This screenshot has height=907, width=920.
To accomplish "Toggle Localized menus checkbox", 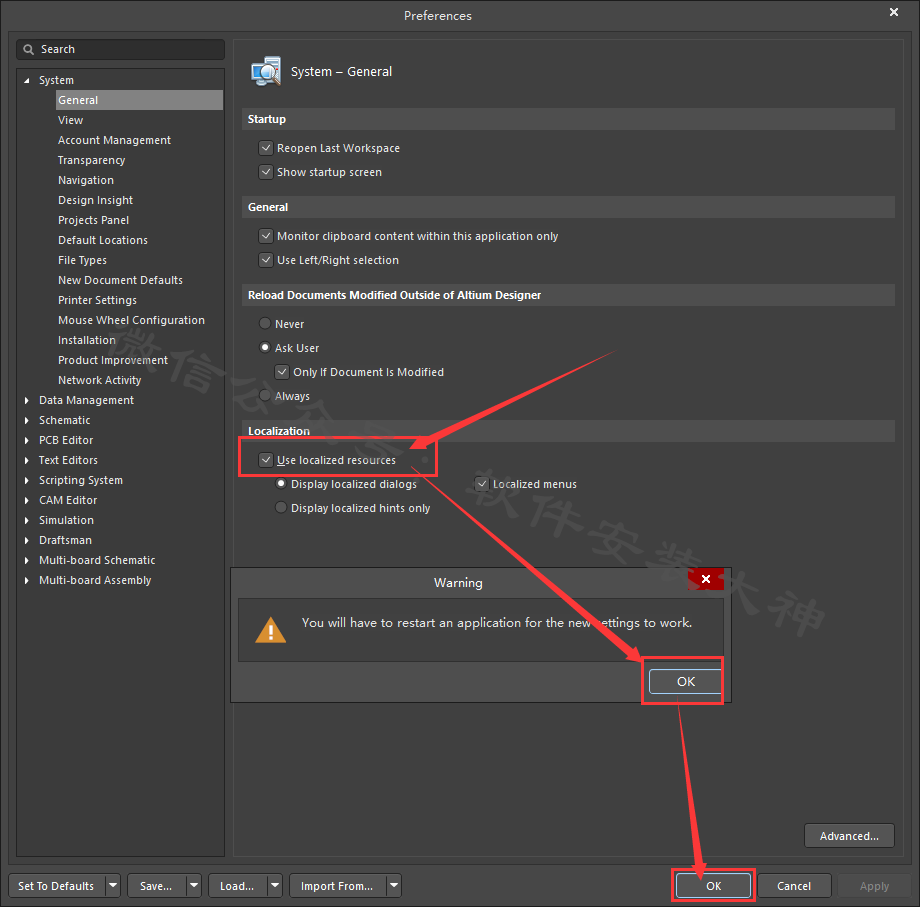I will [482, 484].
